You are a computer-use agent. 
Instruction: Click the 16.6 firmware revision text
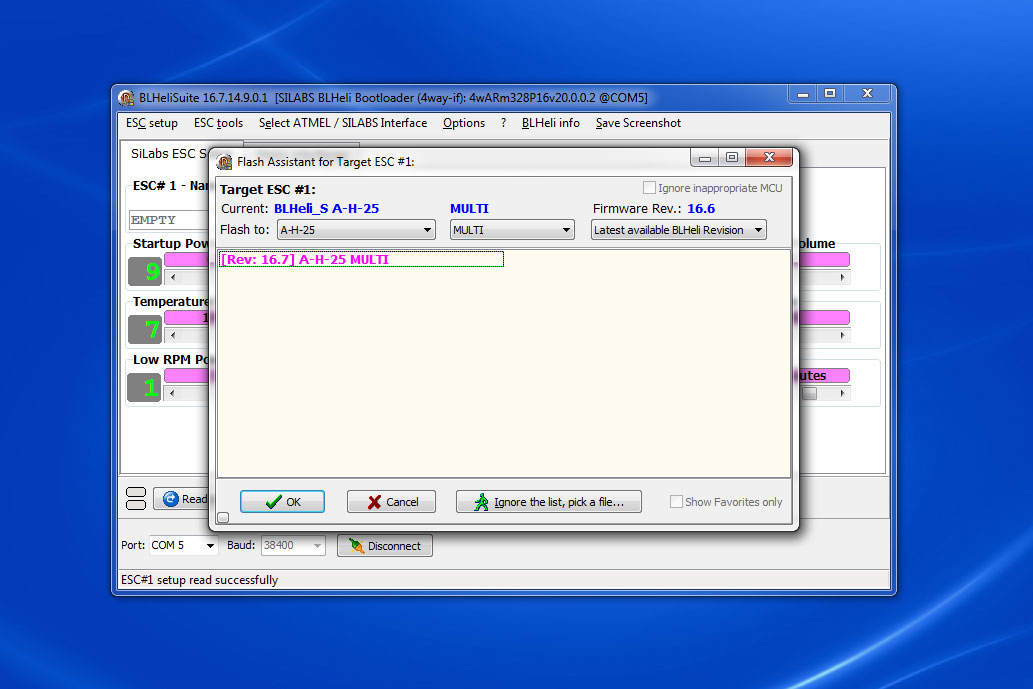pos(701,209)
